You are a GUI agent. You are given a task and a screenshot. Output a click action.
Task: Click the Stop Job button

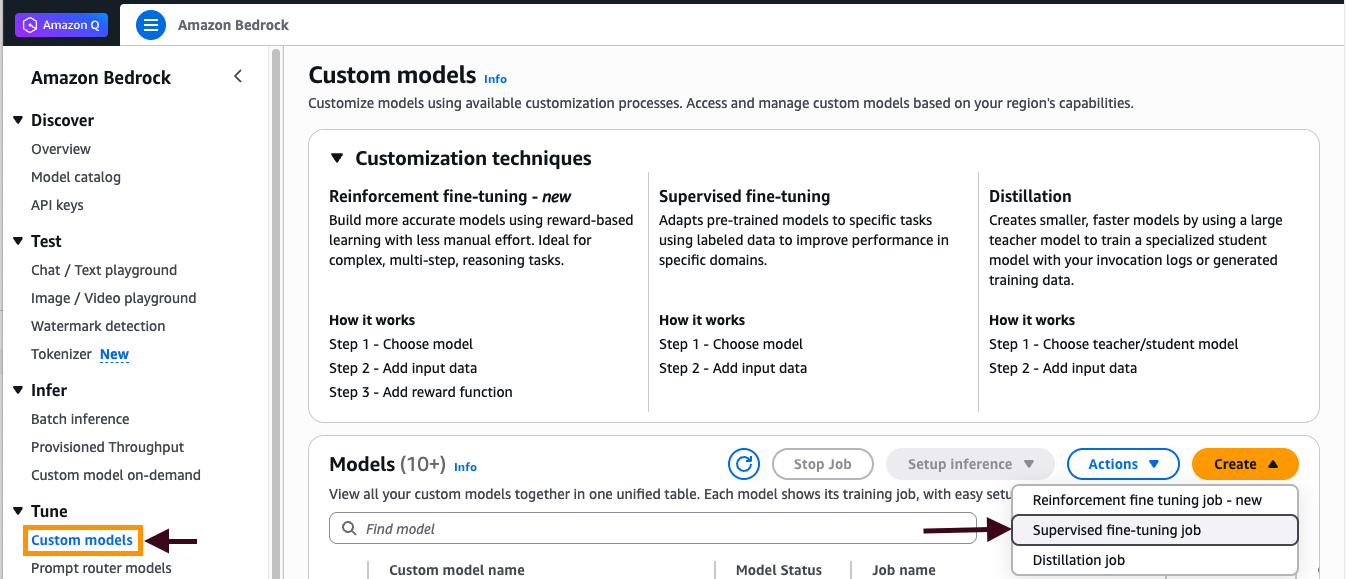pos(822,463)
